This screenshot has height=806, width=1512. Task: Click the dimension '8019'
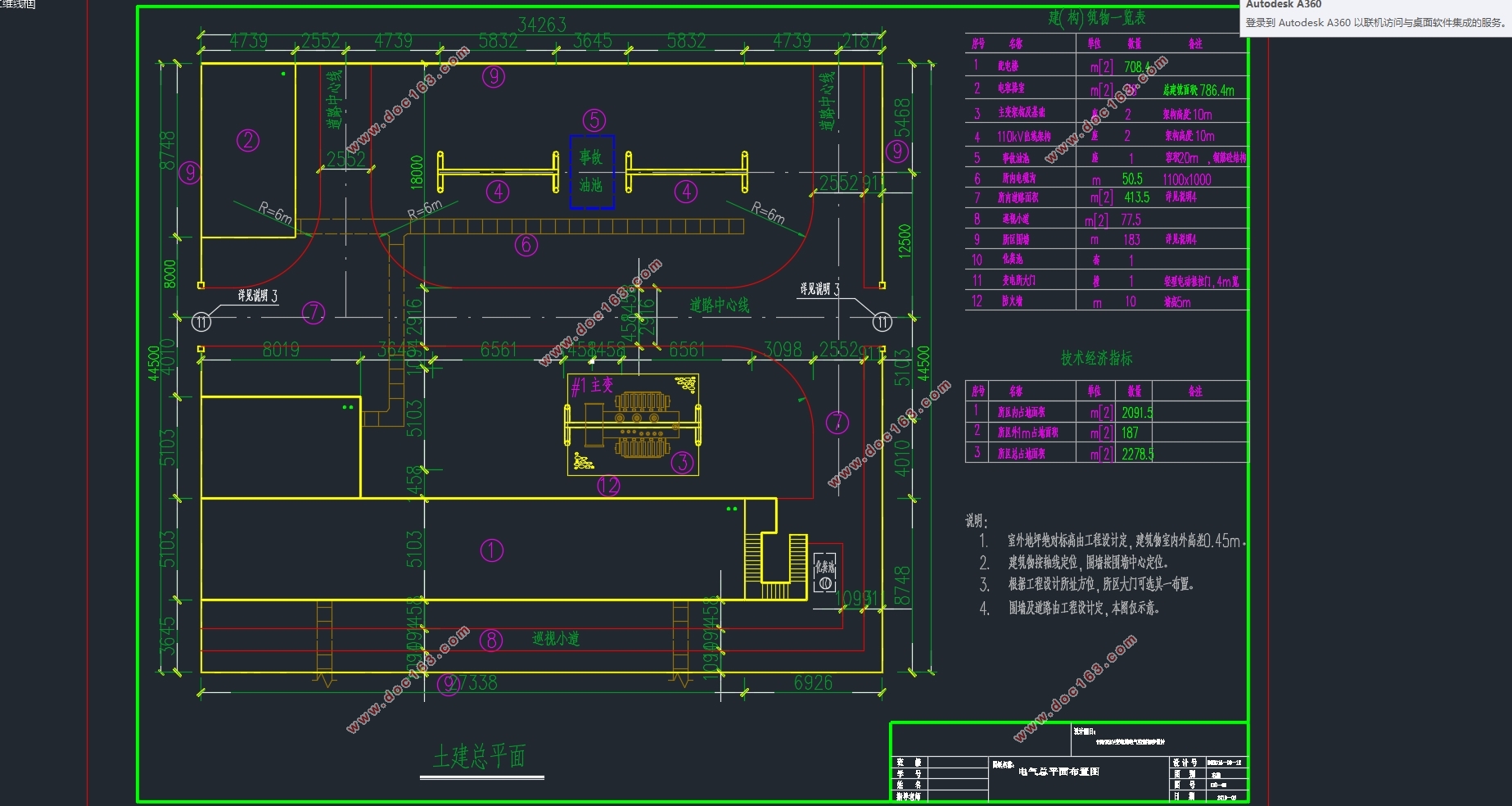click(281, 350)
